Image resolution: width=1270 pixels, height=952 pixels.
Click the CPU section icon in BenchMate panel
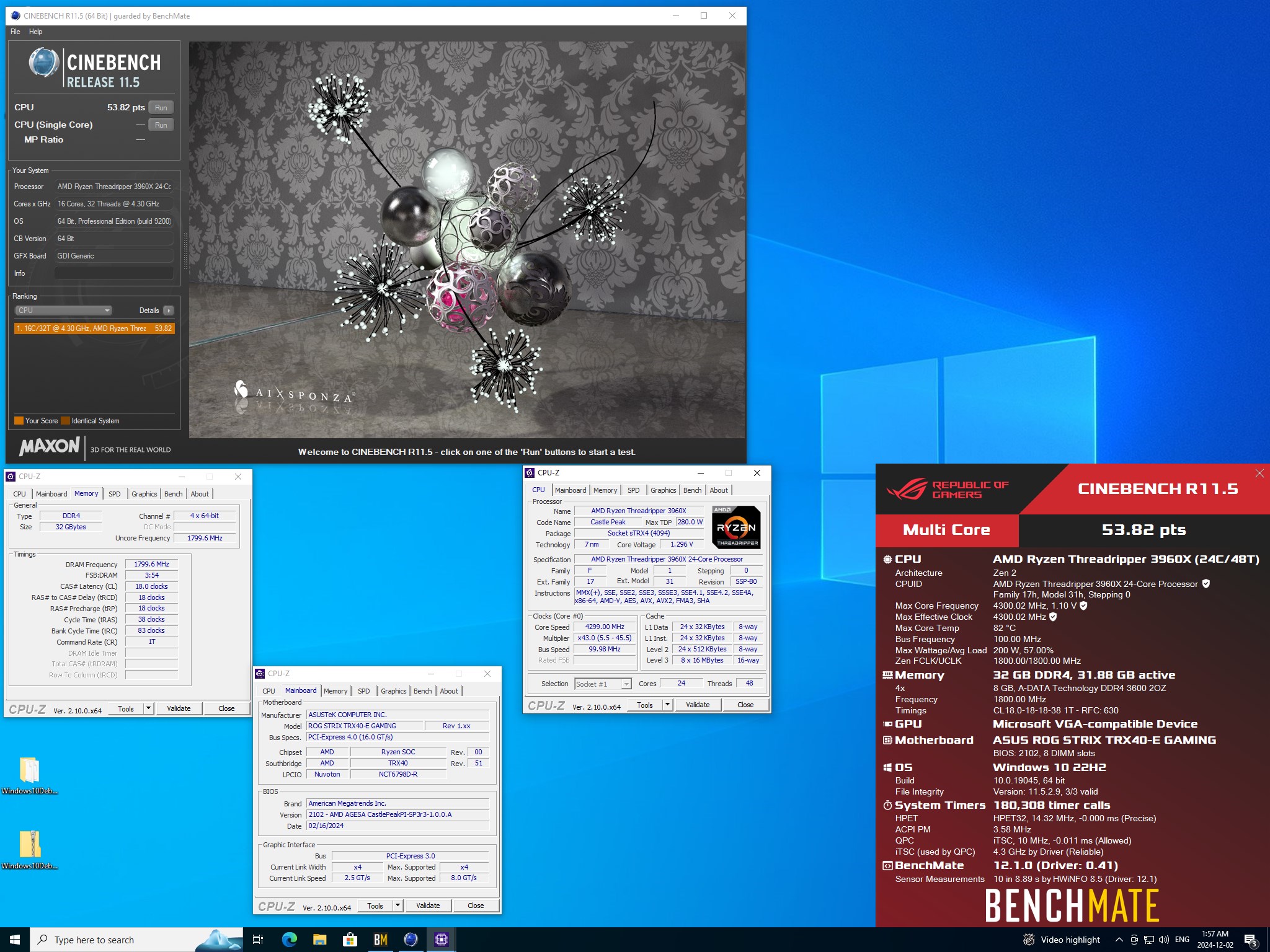click(x=887, y=559)
